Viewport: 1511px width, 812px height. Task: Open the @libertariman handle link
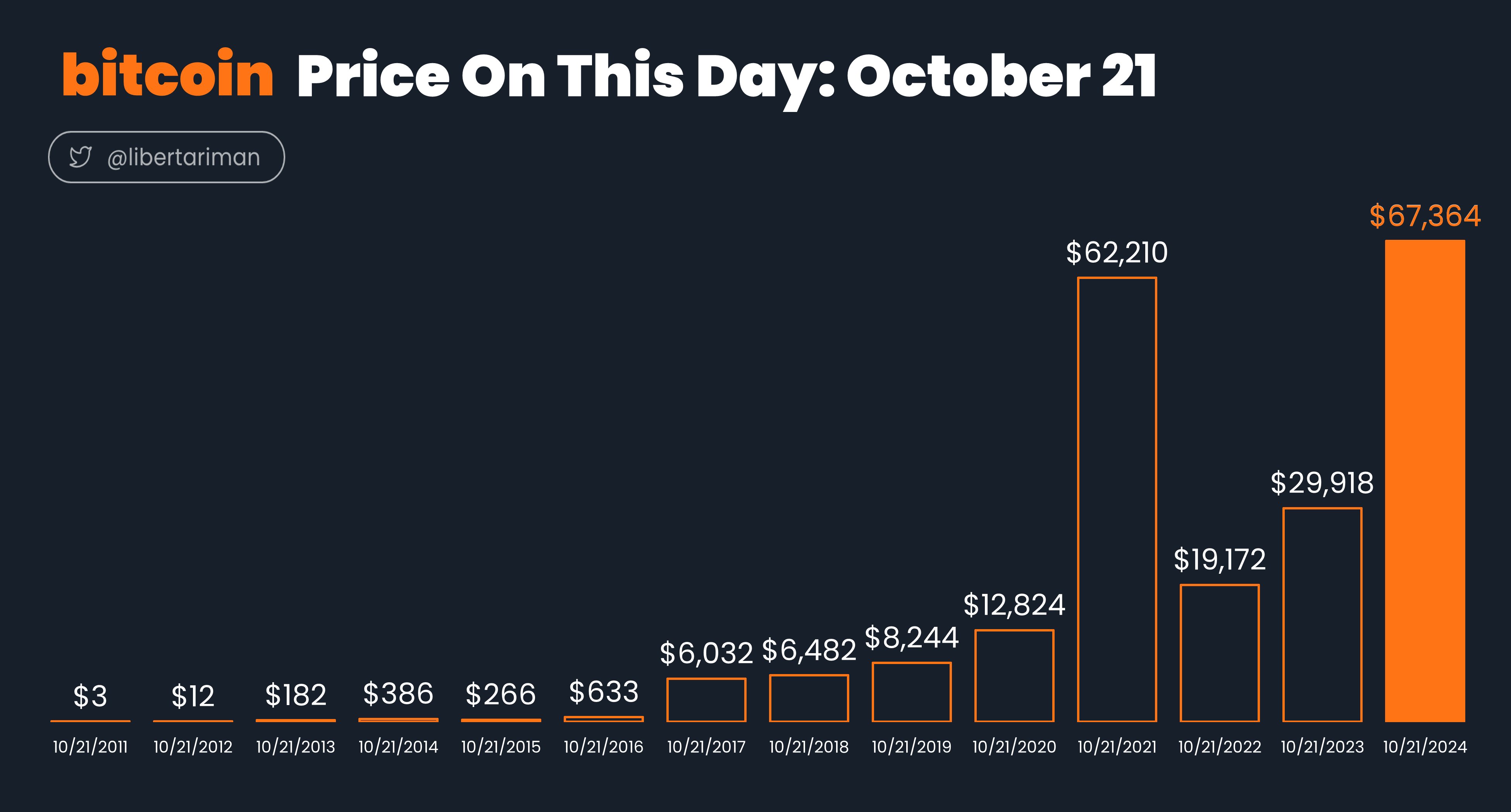(x=184, y=157)
